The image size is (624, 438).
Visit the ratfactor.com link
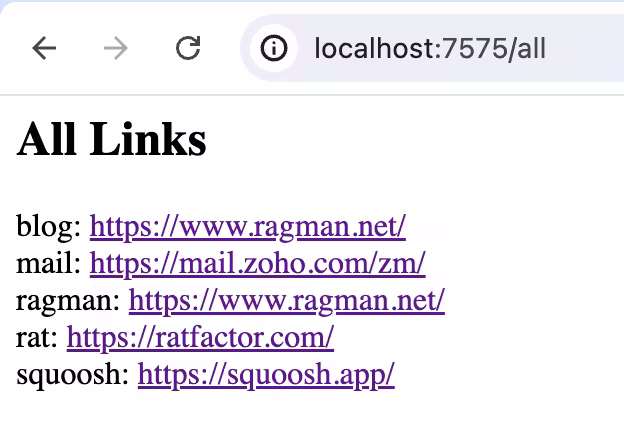point(200,338)
